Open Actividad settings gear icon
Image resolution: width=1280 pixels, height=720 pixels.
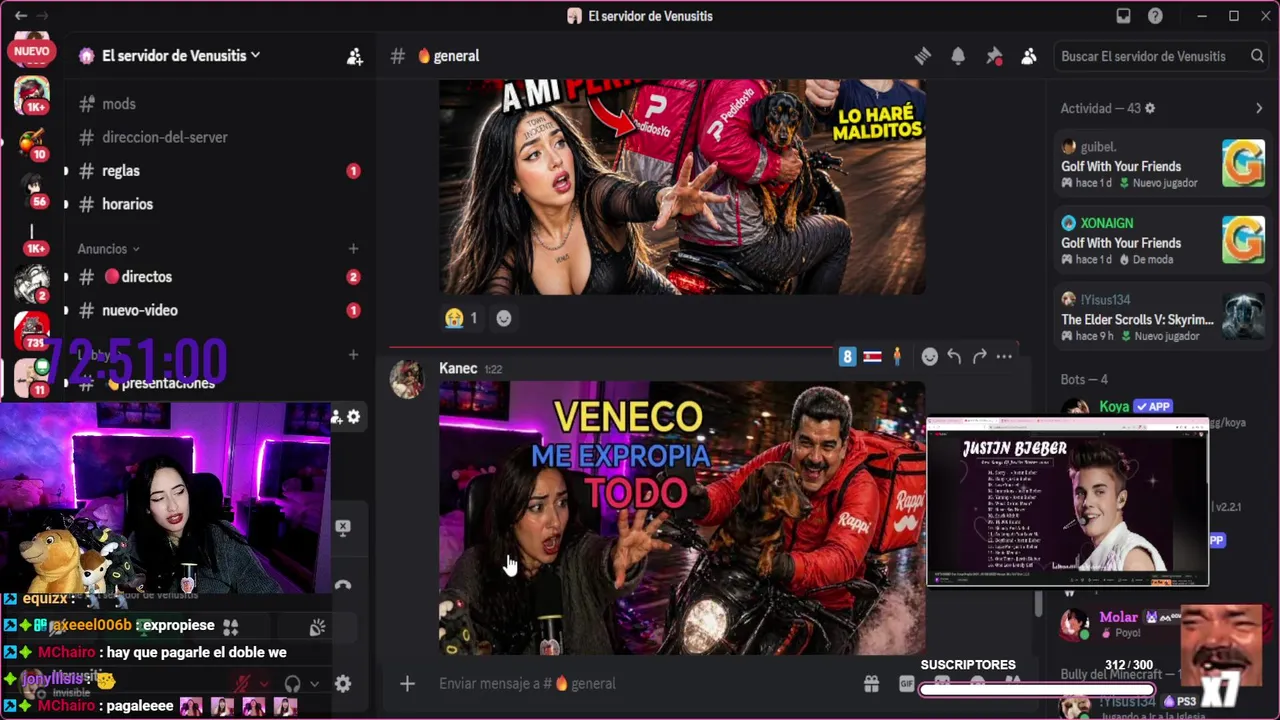coord(1150,108)
